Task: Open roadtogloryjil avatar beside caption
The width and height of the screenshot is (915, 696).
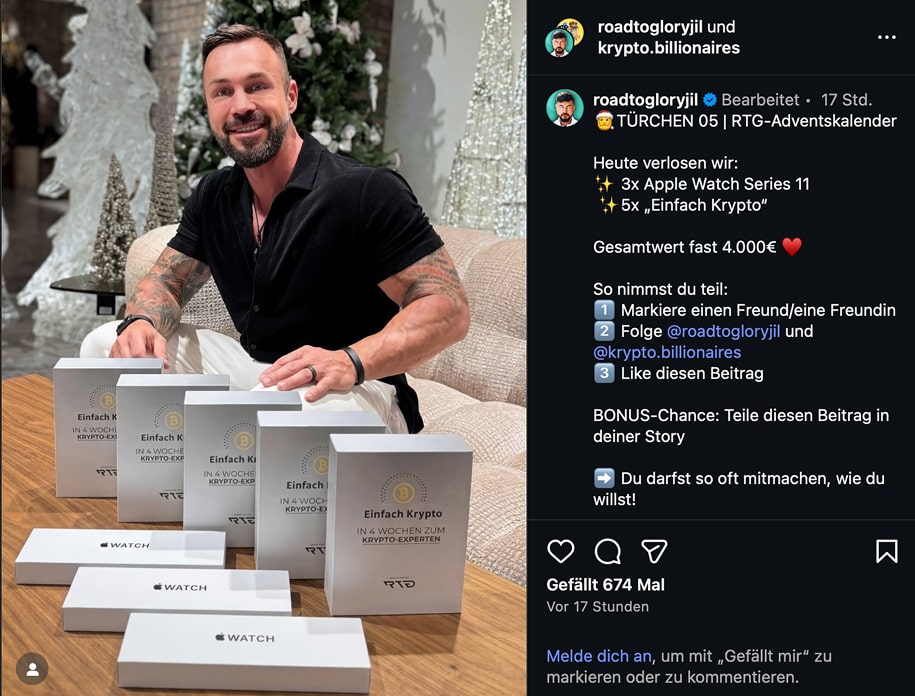Action: coord(564,108)
